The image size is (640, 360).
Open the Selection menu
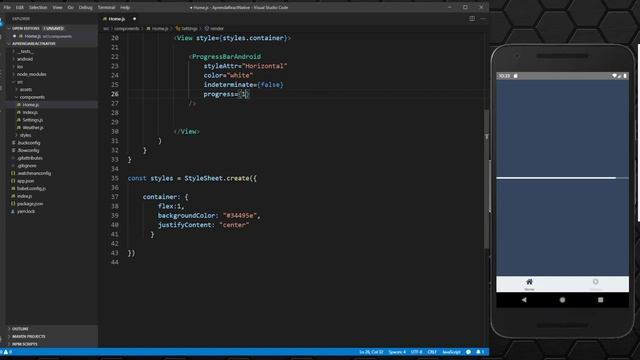click(38, 7)
